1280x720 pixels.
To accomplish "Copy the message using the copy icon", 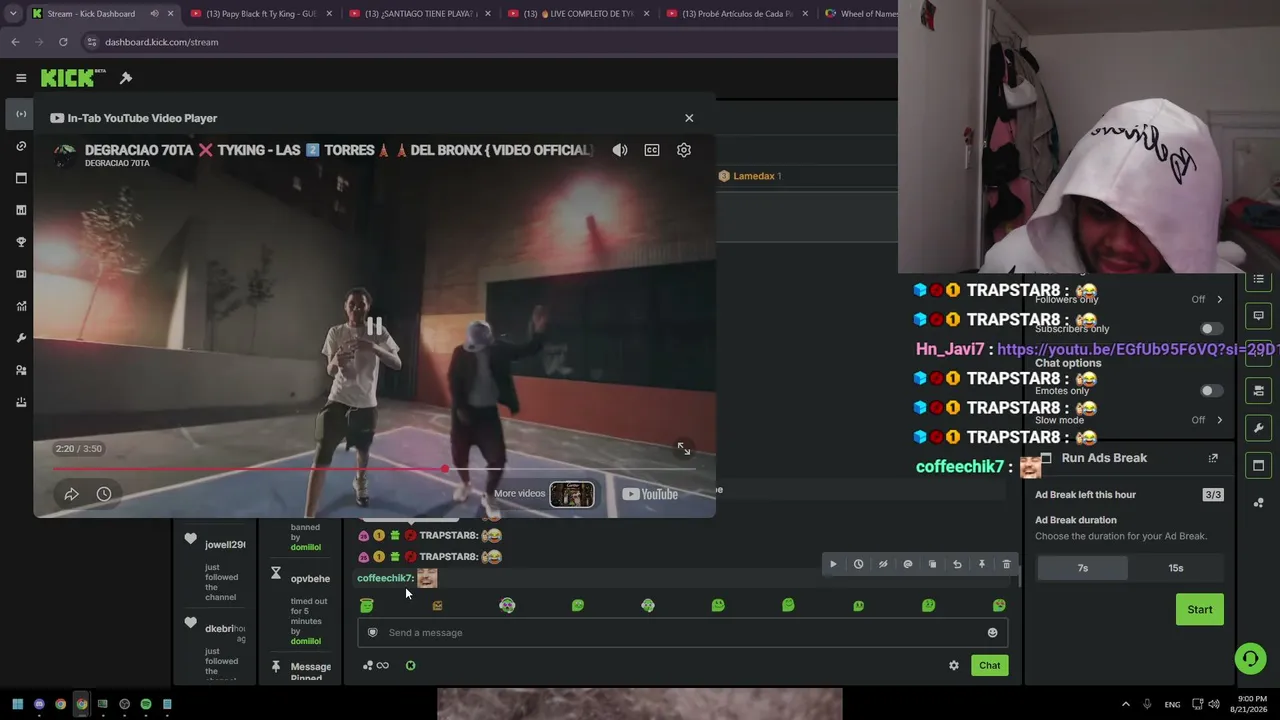I will tap(932, 564).
